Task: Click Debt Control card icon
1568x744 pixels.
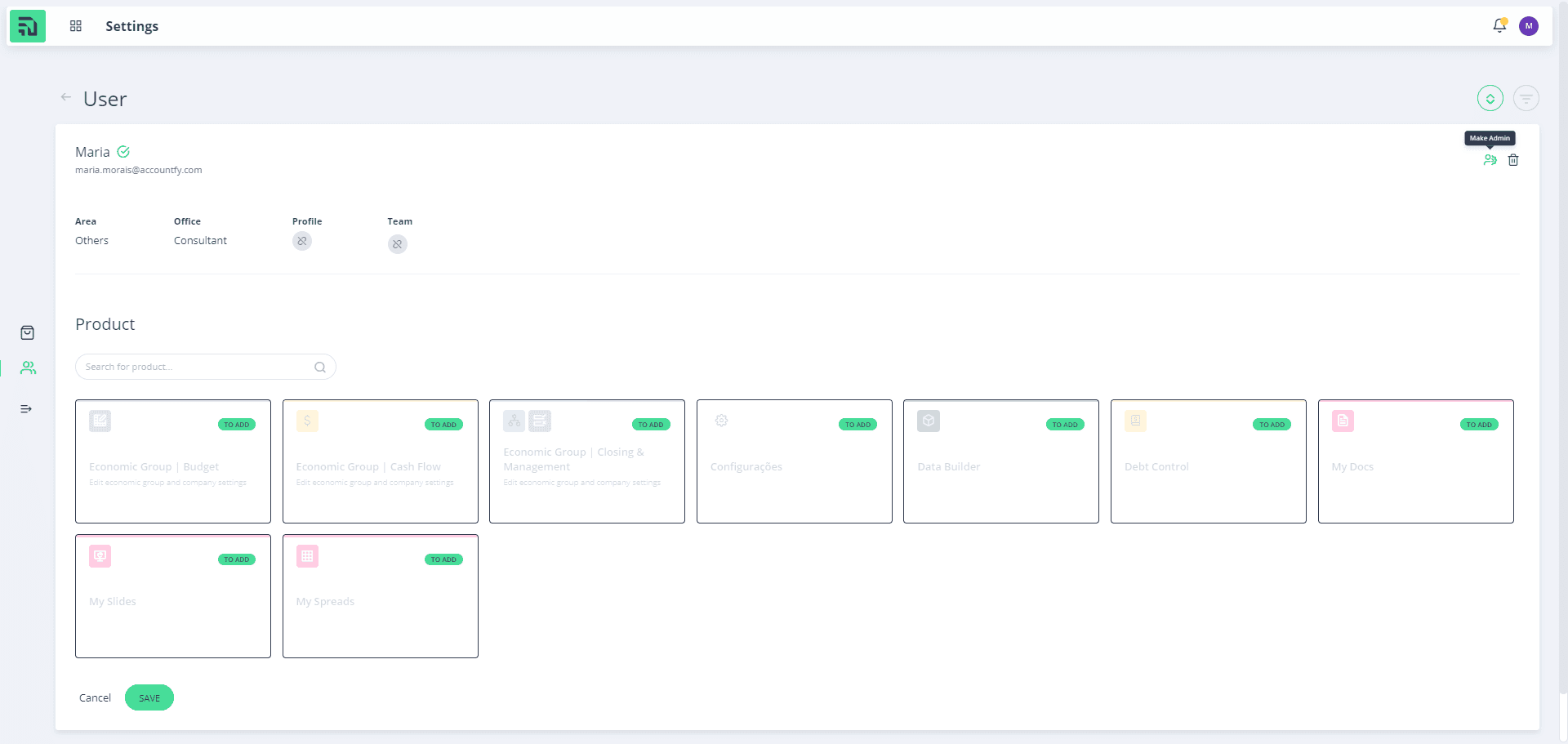Action: click(x=1136, y=421)
